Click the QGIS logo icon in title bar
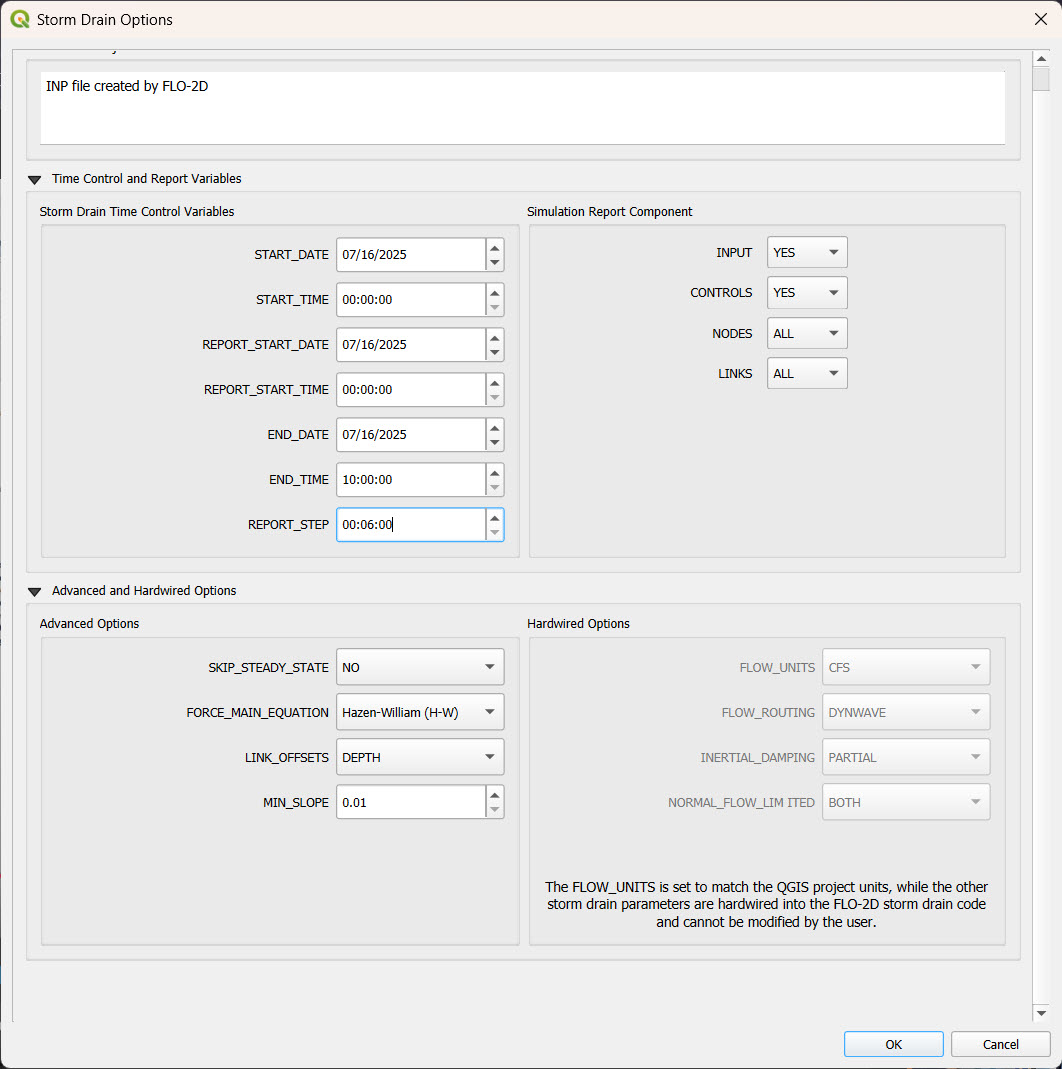The image size is (1062, 1069). pyautogui.click(x=20, y=19)
